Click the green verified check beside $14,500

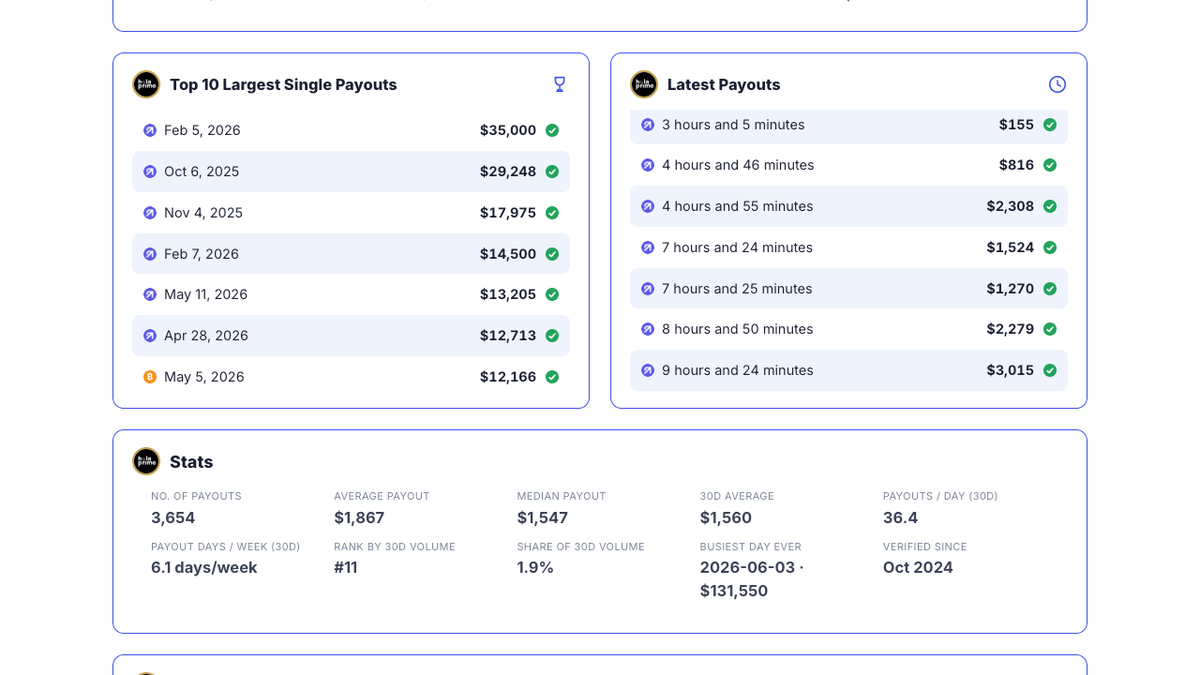click(552, 254)
